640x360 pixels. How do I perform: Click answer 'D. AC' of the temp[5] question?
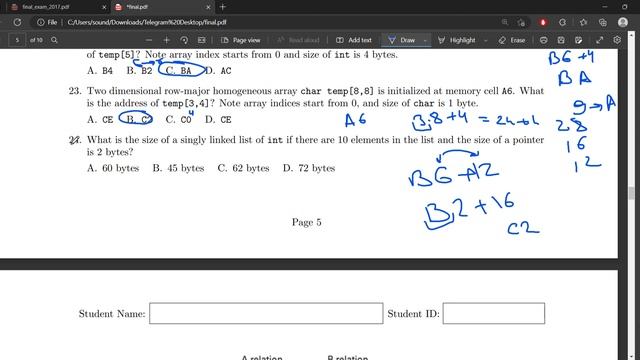pos(218,71)
